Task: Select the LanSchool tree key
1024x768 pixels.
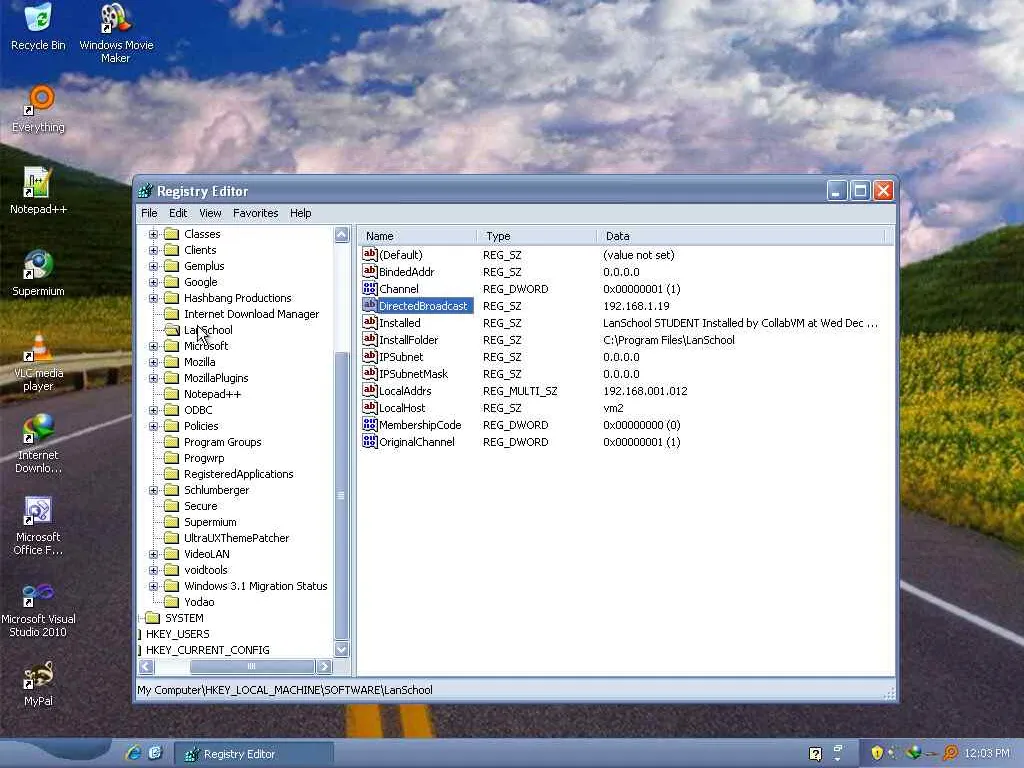Action: click(208, 330)
